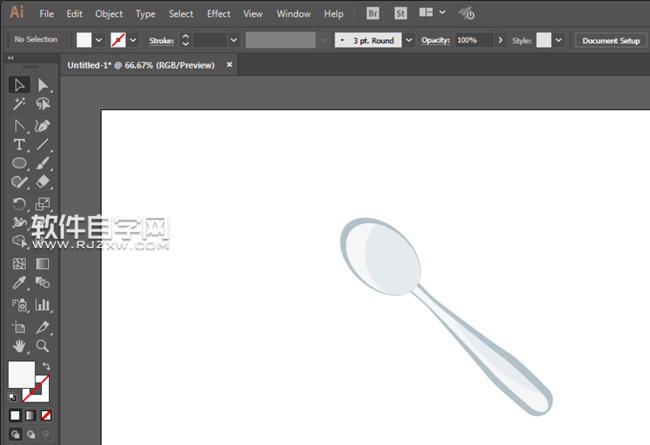Select the Mesh tool

[x=19, y=264]
